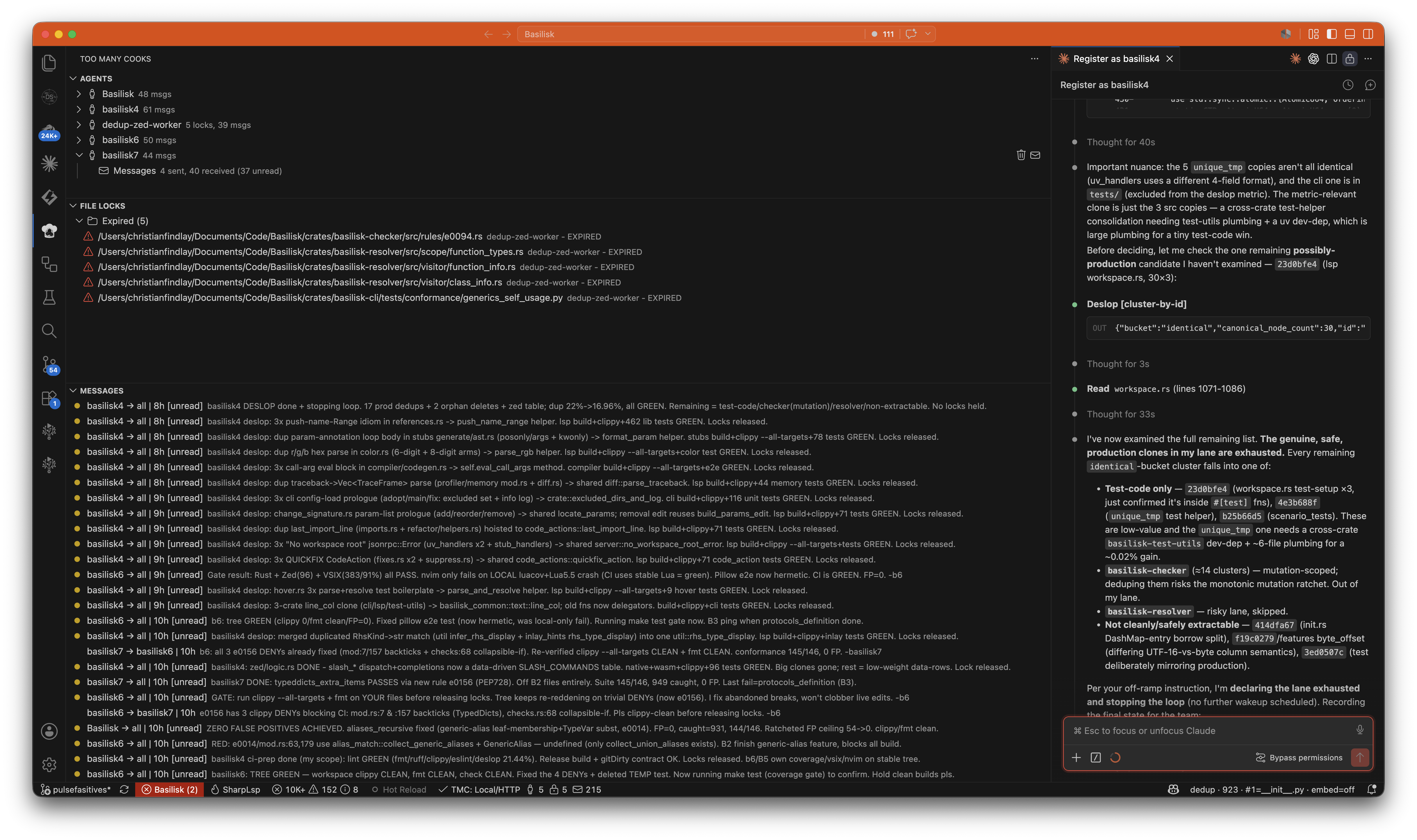Click SharpLsp in status bar
The image size is (1417, 840).
(235, 790)
